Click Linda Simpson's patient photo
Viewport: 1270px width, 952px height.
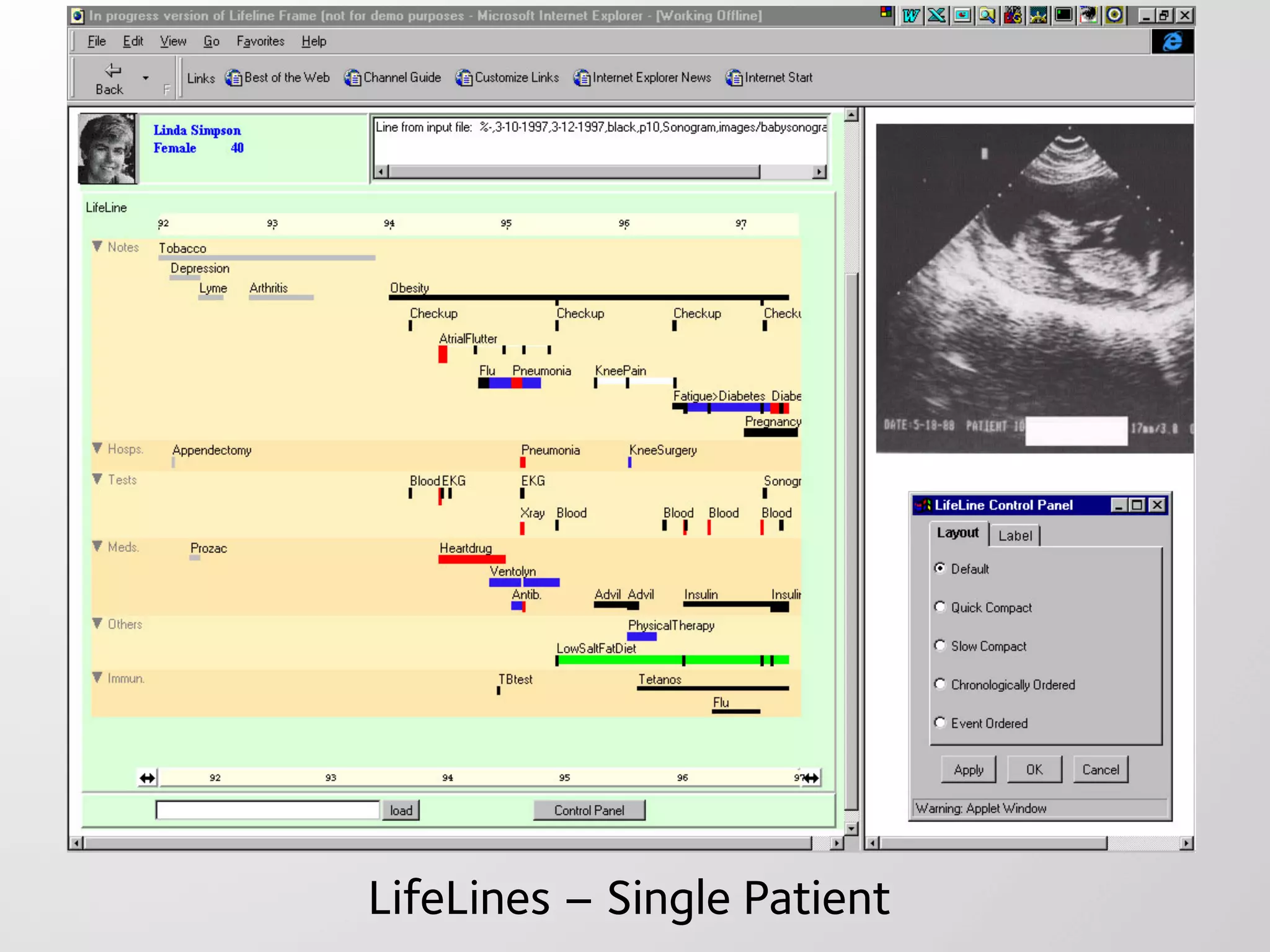point(107,149)
